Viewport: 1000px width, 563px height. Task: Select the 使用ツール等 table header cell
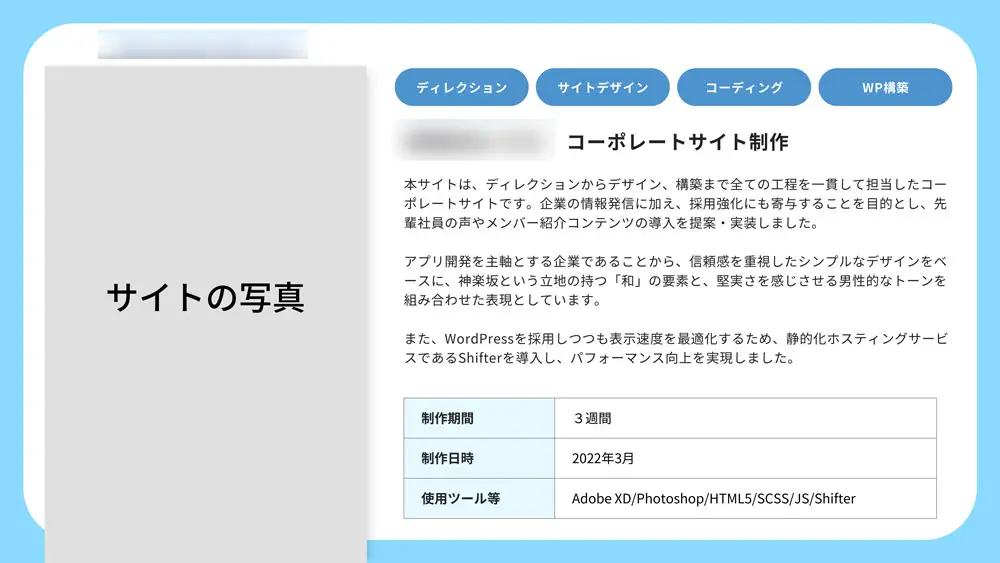(479, 499)
